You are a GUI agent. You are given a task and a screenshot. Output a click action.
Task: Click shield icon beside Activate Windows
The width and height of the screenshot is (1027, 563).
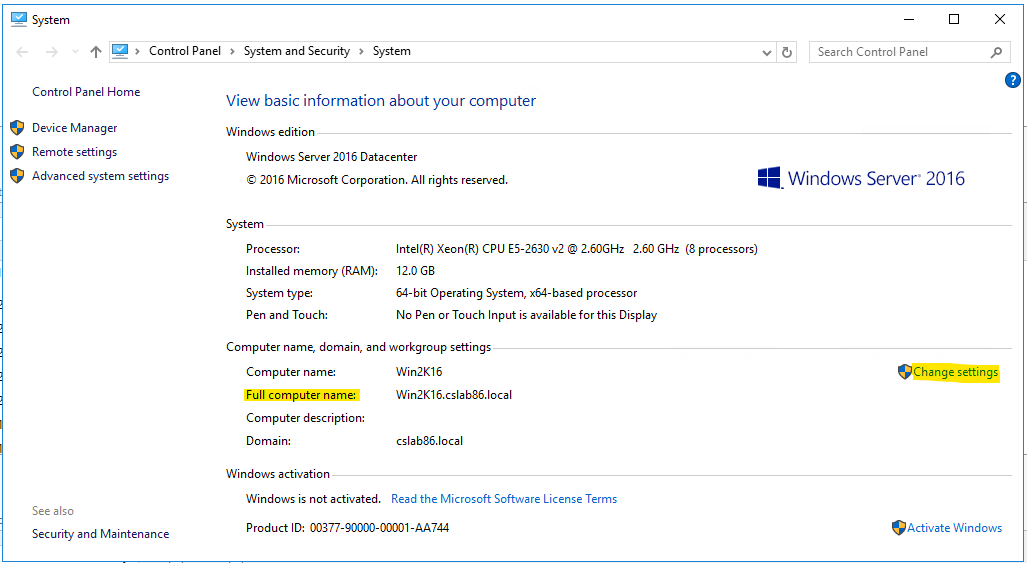(899, 528)
